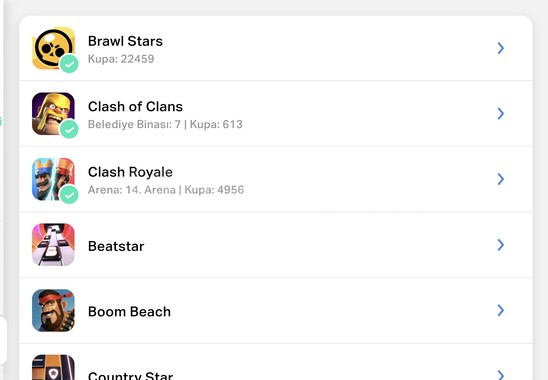Expand the Clash Royale row chevron

[500, 179]
